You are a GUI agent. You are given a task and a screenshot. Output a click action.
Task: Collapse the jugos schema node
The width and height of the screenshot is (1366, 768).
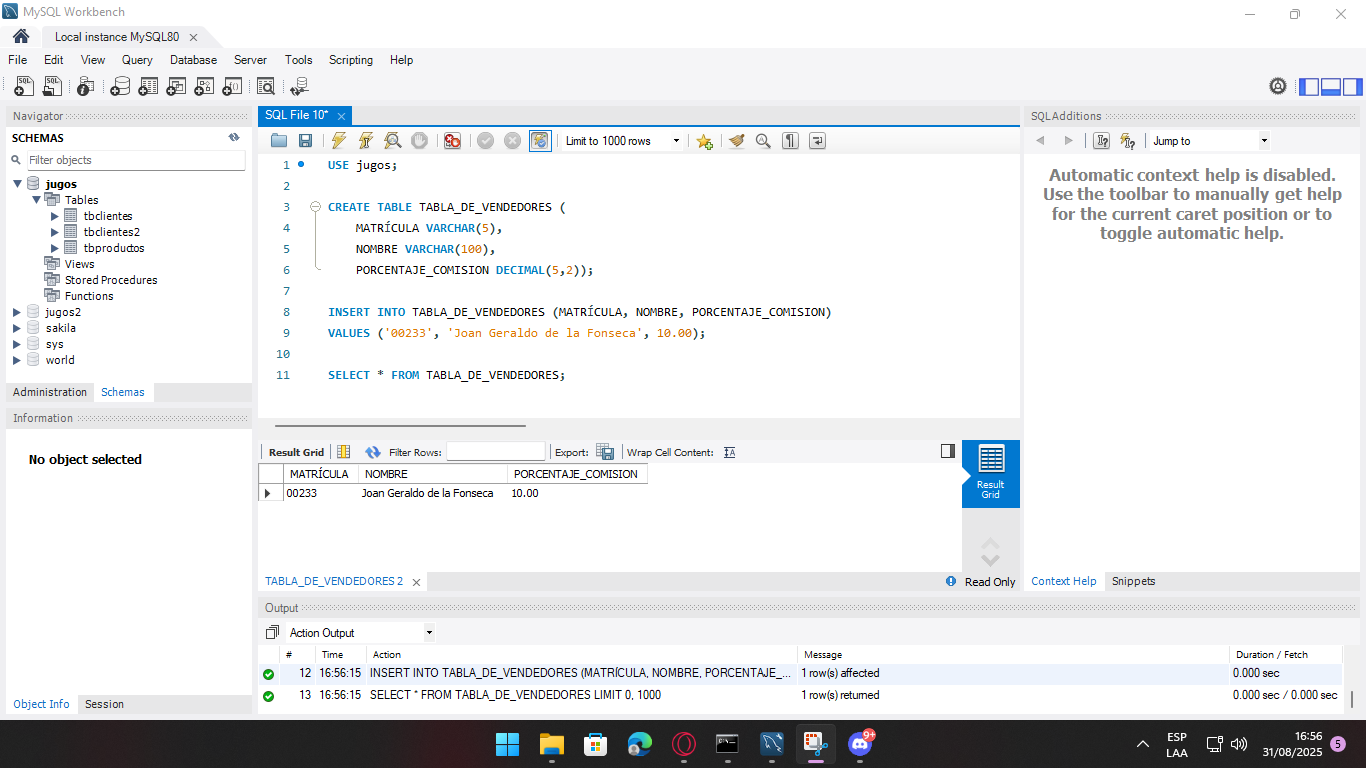coord(17,184)
